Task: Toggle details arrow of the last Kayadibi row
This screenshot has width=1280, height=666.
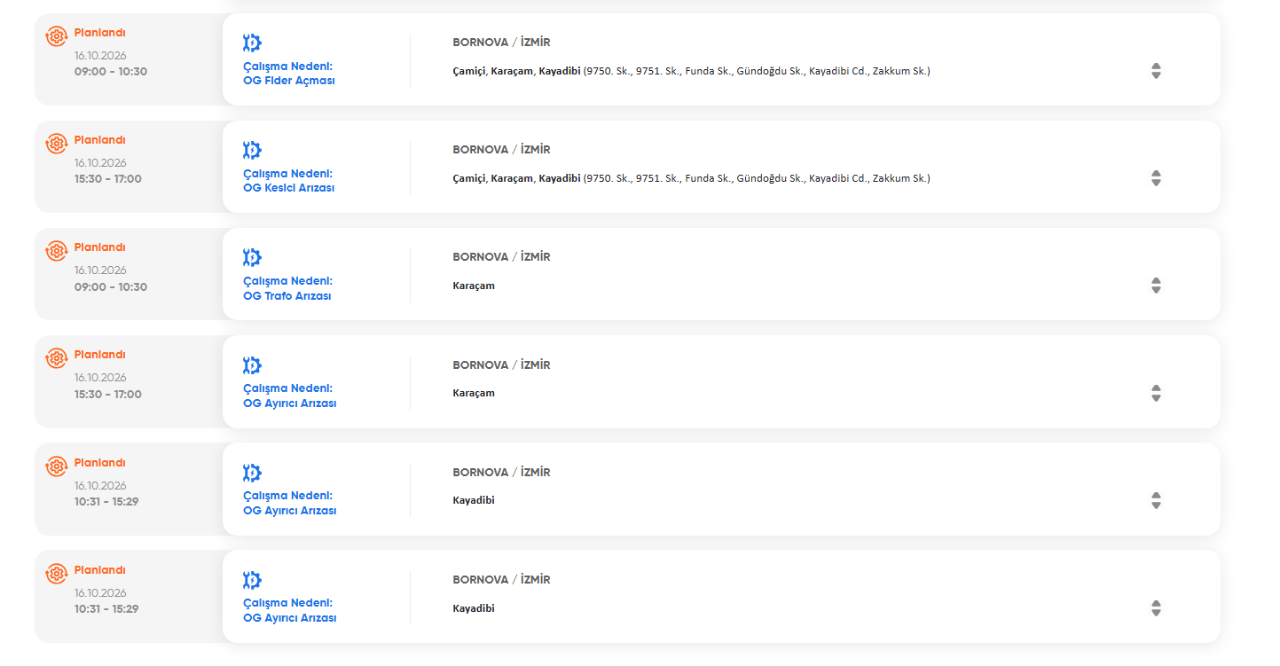Action: tap(1156, 608)
